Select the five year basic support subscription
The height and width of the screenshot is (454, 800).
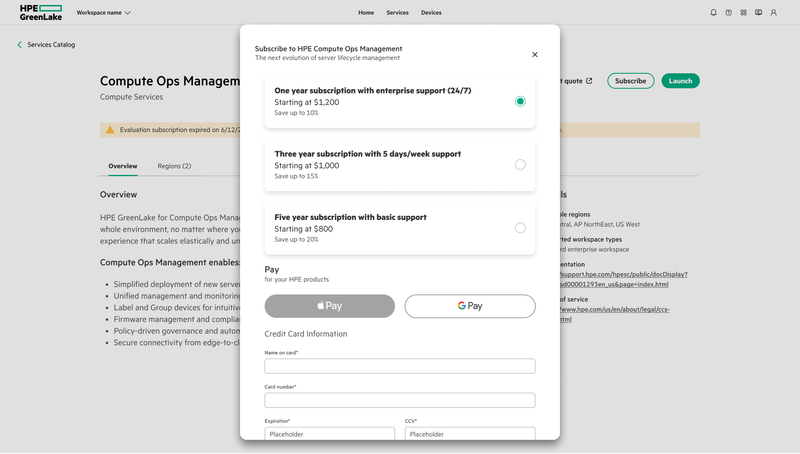tap(520, 228)
